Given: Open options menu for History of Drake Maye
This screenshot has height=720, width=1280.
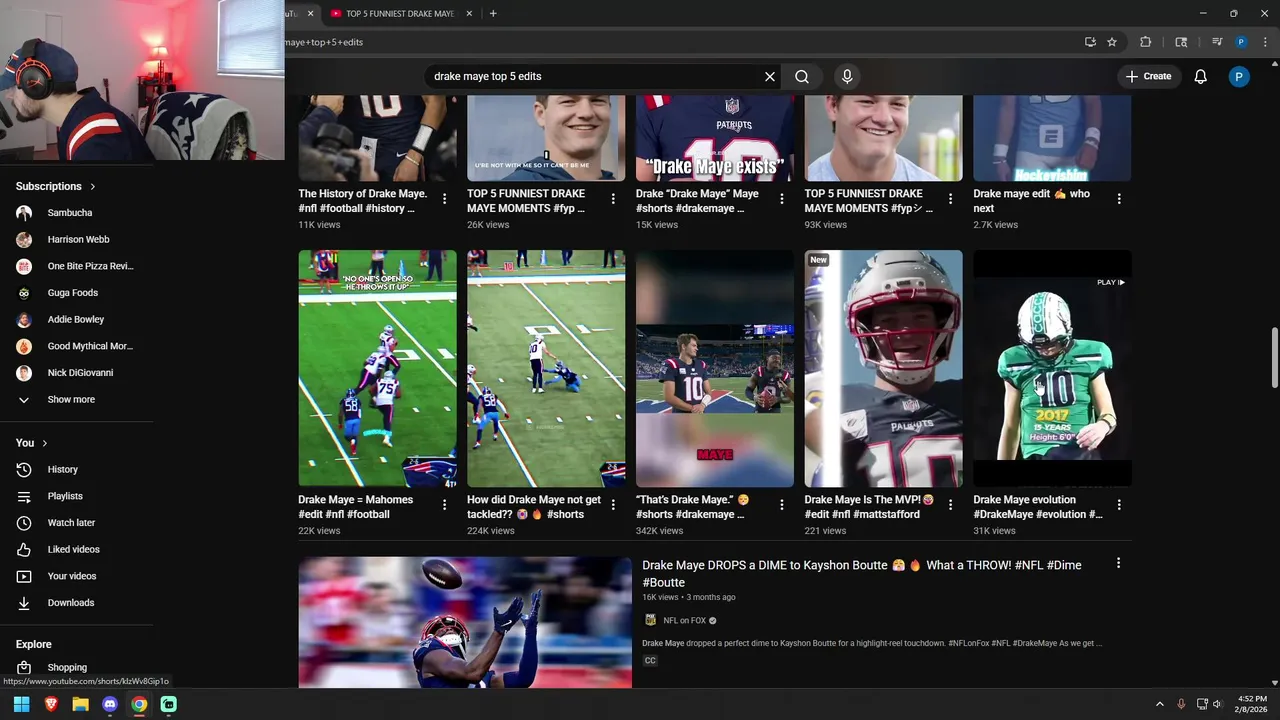Looking at the screenshot, I should 445,199.
